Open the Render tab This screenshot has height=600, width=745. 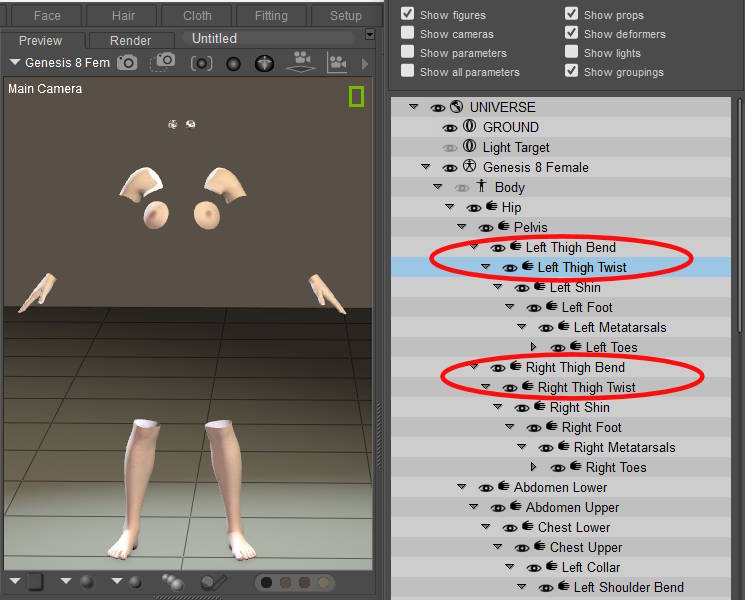point(131,40)
